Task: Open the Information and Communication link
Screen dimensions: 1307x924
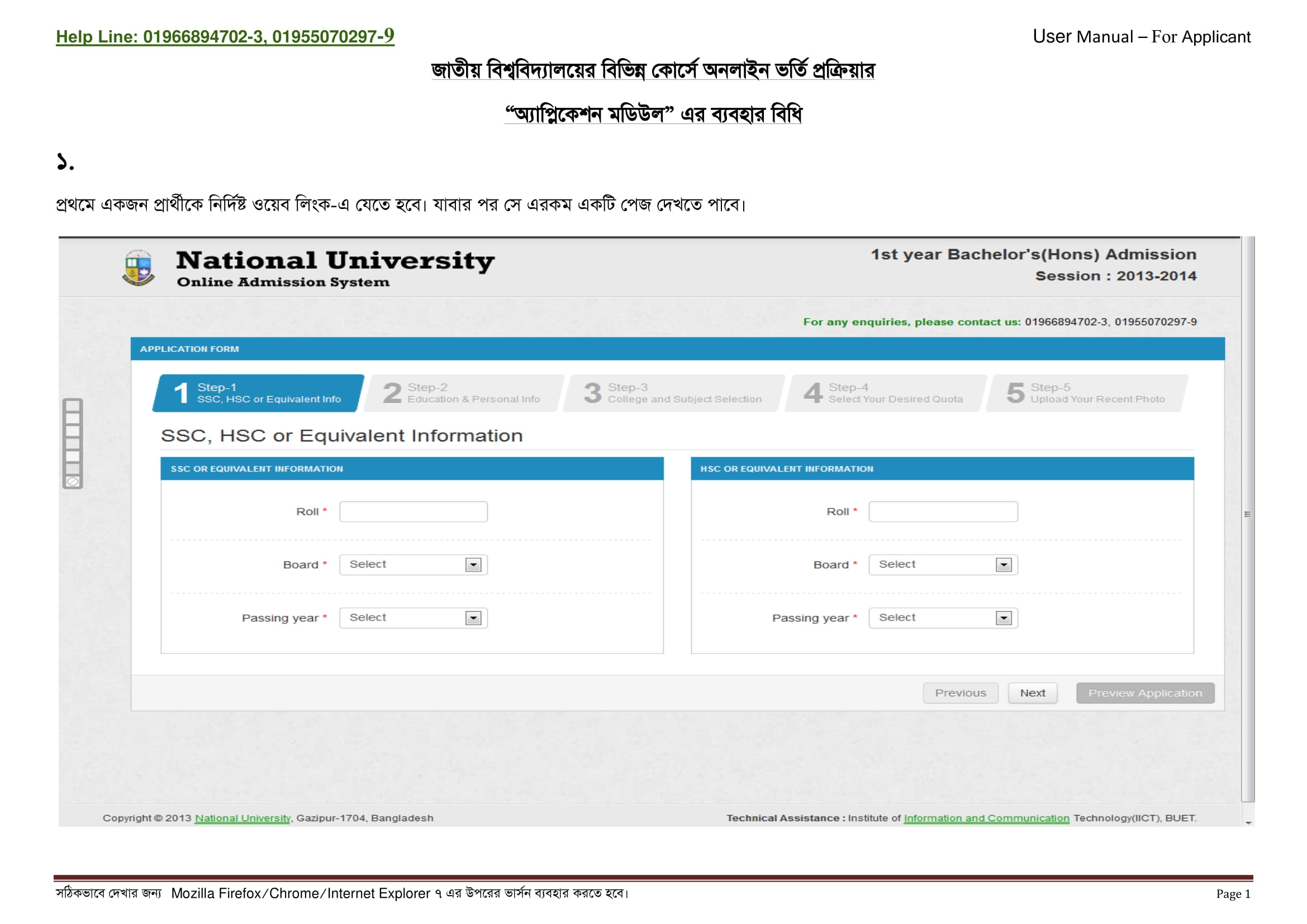Action: click(x=986, y=818)
